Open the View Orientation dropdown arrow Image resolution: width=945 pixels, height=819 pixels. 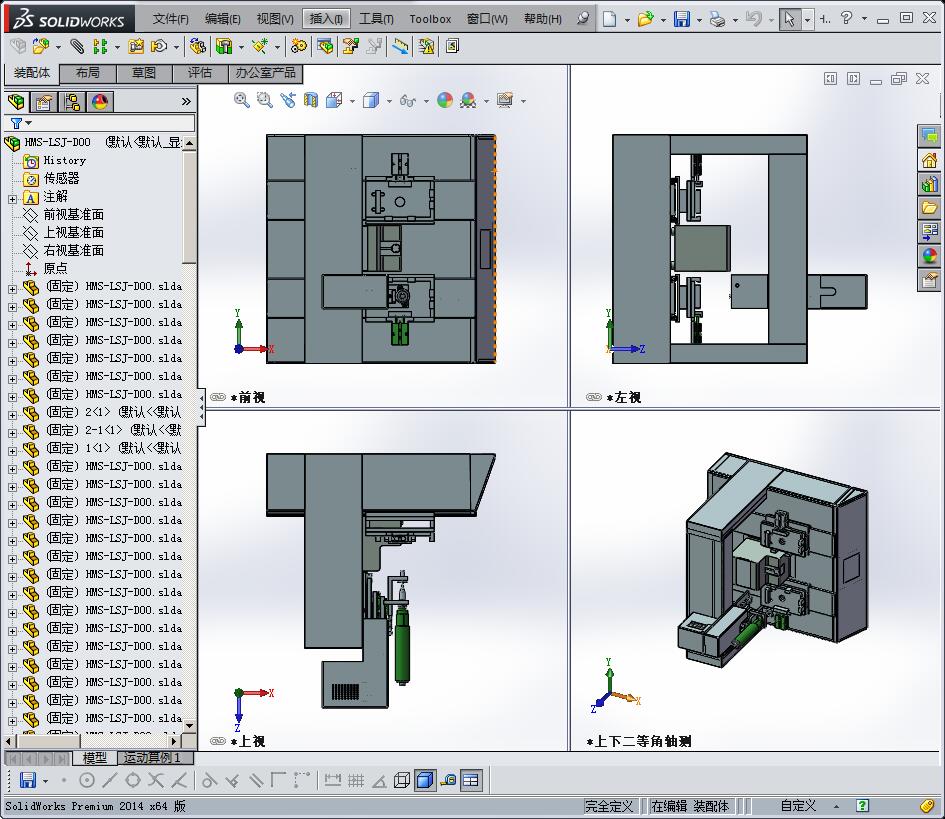coord(351,100)
